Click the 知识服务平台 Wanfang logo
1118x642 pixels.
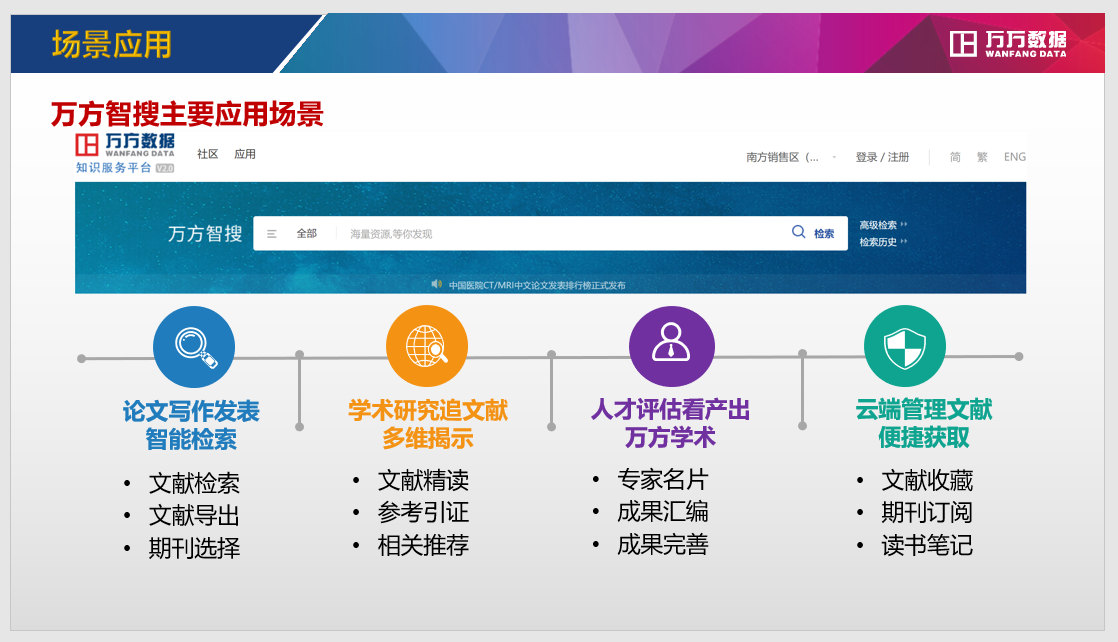pyautogui.click(x=125, y=153)
